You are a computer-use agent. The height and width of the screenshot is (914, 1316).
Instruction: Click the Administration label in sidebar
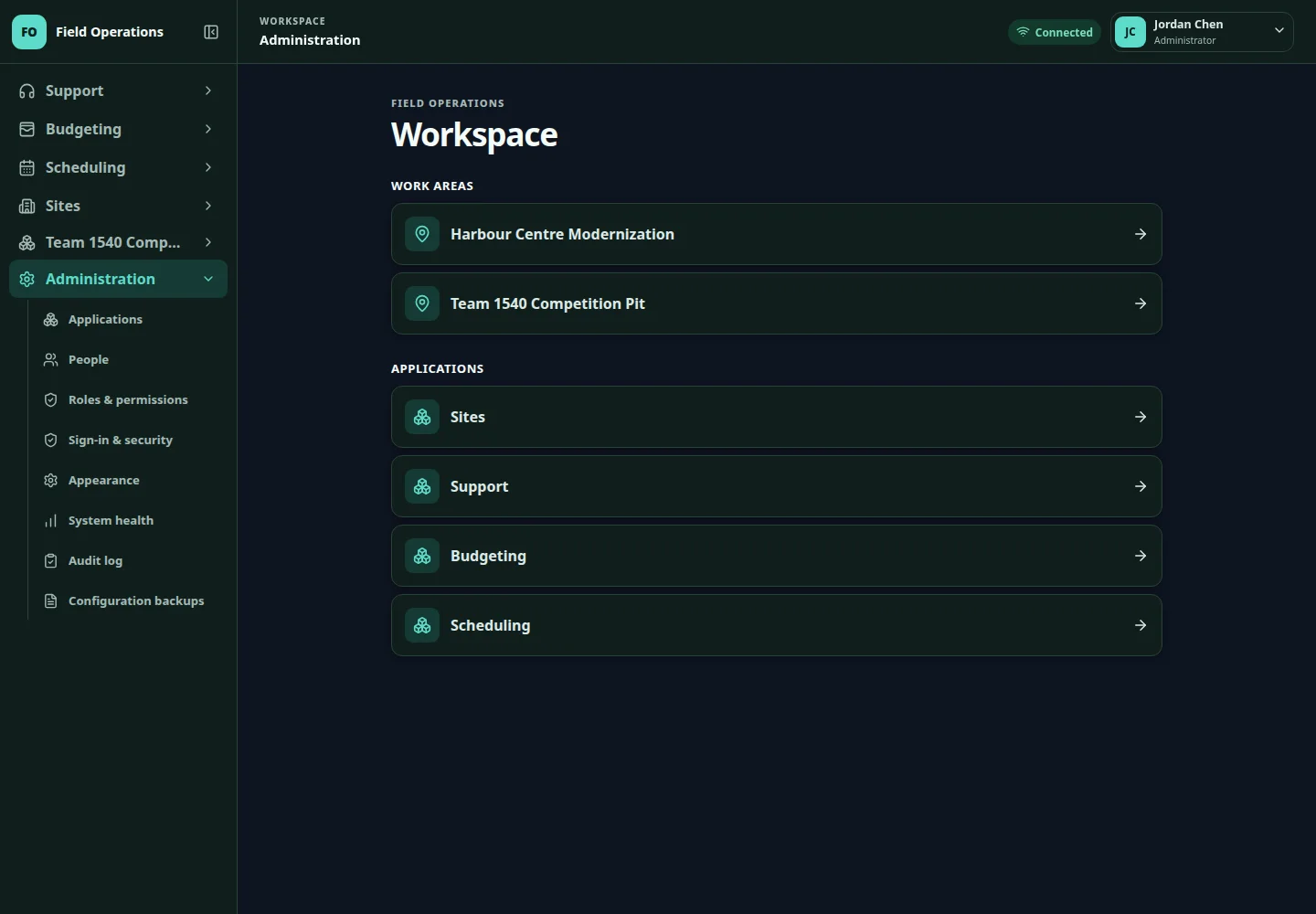[x=101, y=279]
